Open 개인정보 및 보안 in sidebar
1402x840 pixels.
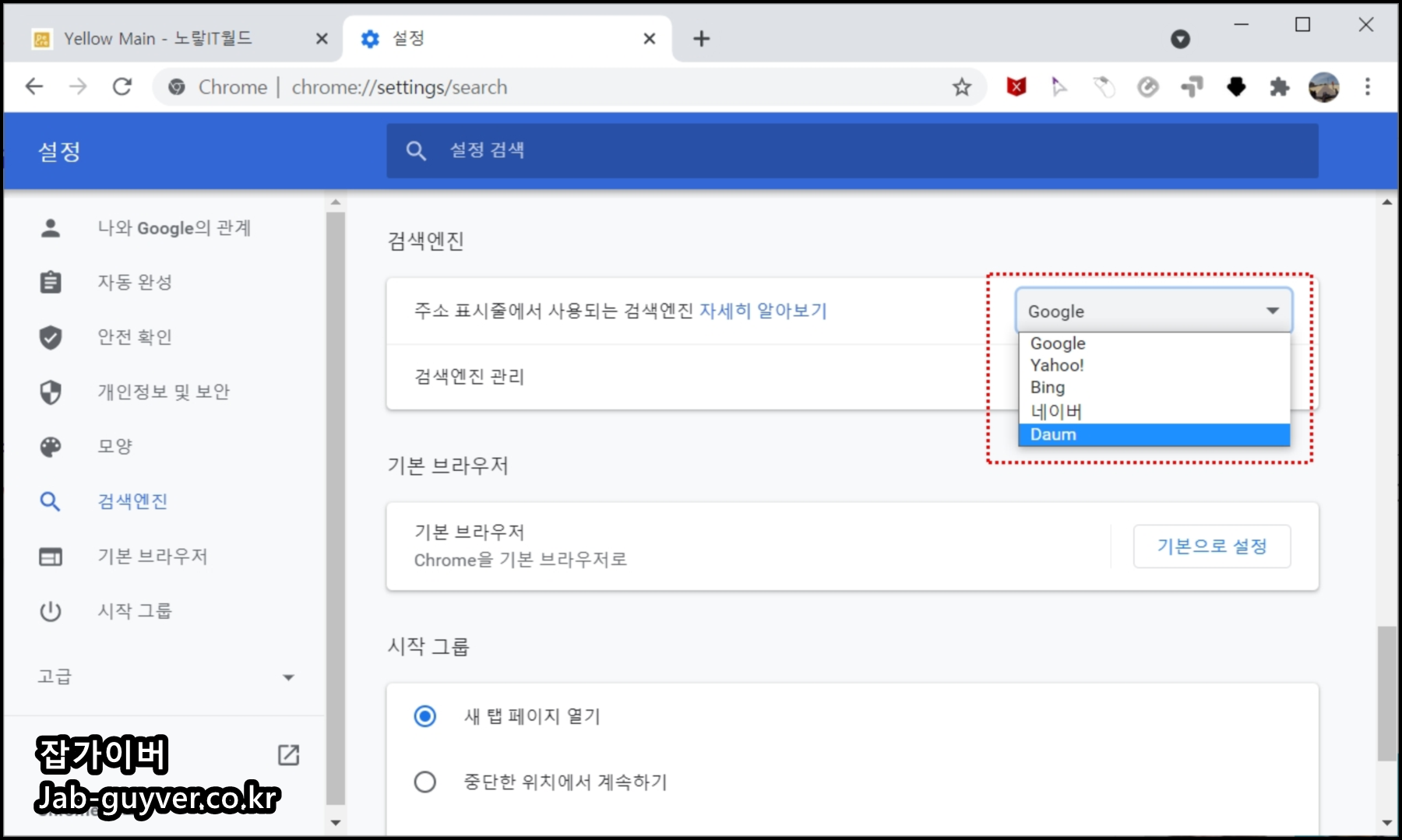[x=164, y=392]
